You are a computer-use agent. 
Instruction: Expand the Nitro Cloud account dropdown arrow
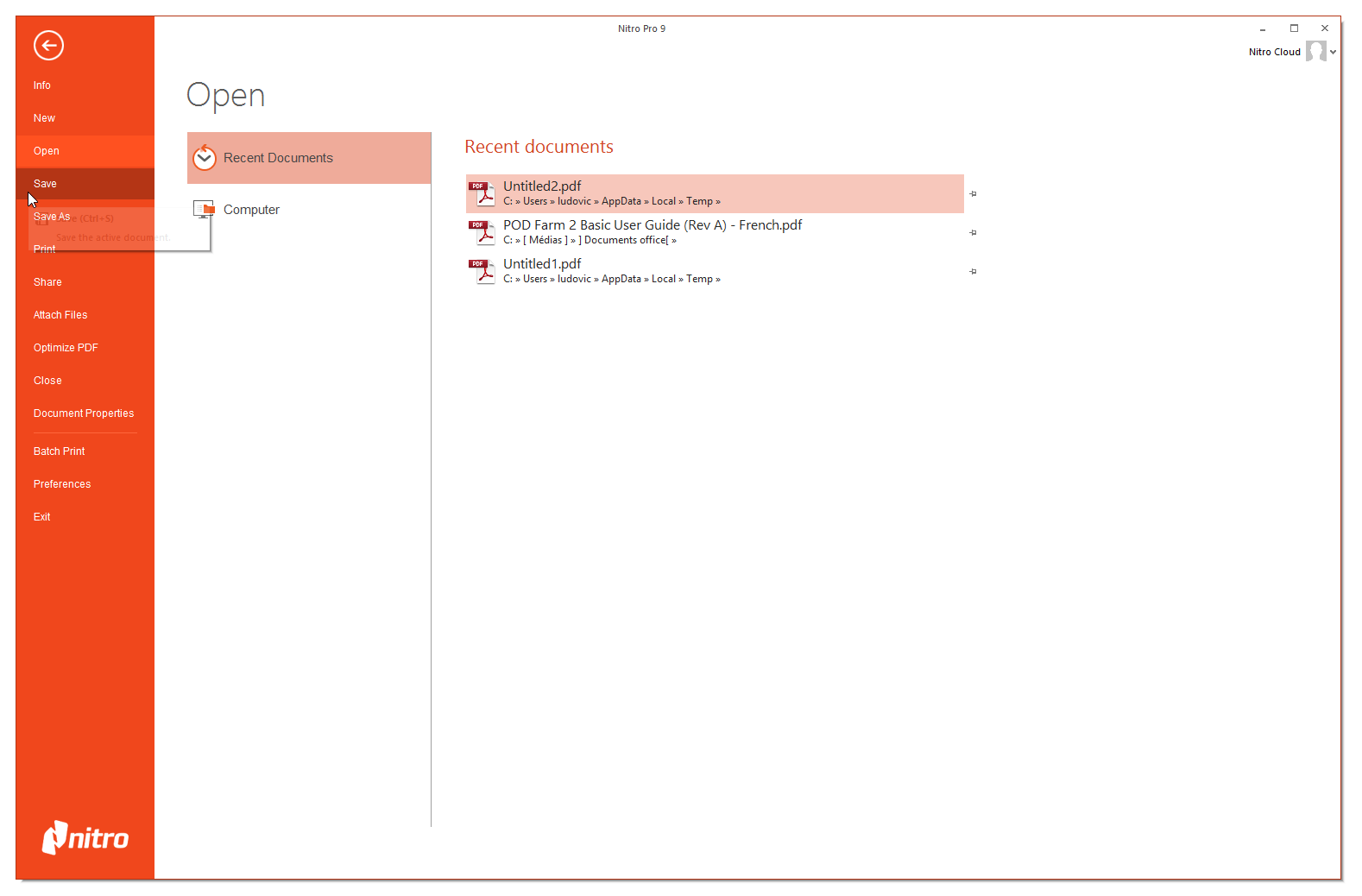(1333, 52)
